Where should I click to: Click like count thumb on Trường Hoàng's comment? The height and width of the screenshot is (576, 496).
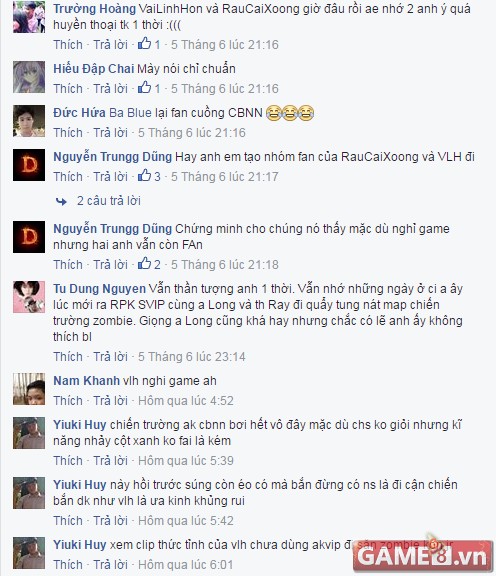click(149, 44)
